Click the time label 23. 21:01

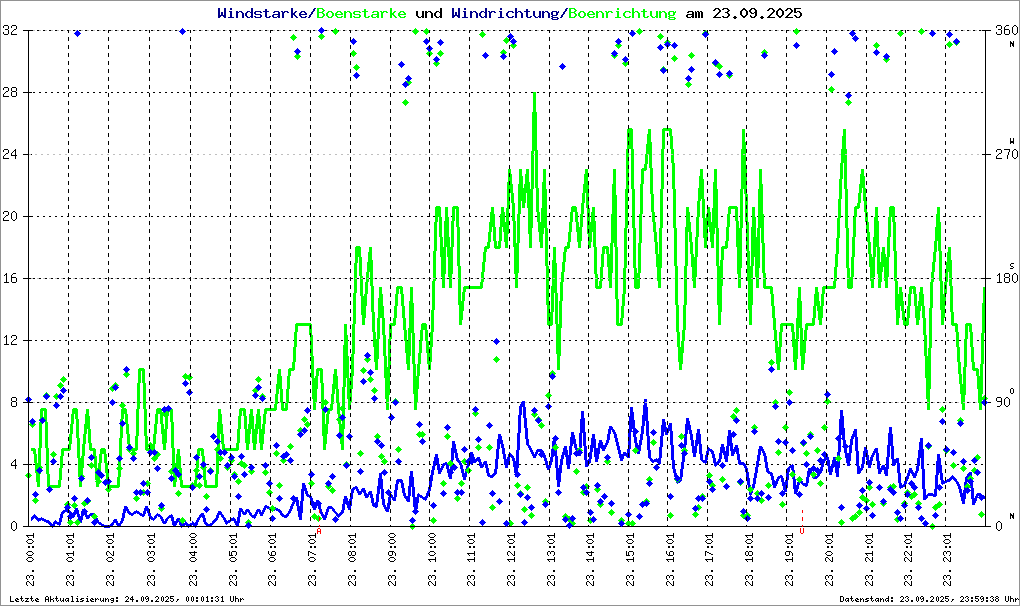(869, 559)
